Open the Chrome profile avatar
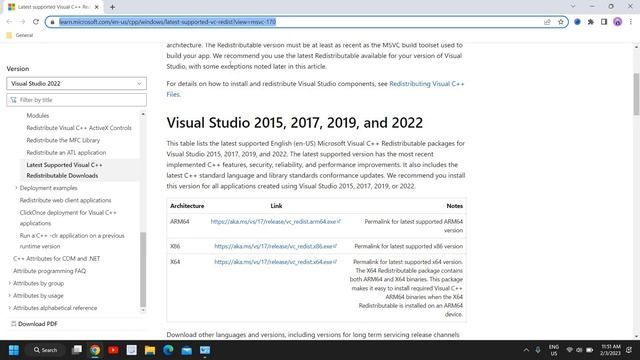Viewport: 640px width, 360px height. point(618,22)
